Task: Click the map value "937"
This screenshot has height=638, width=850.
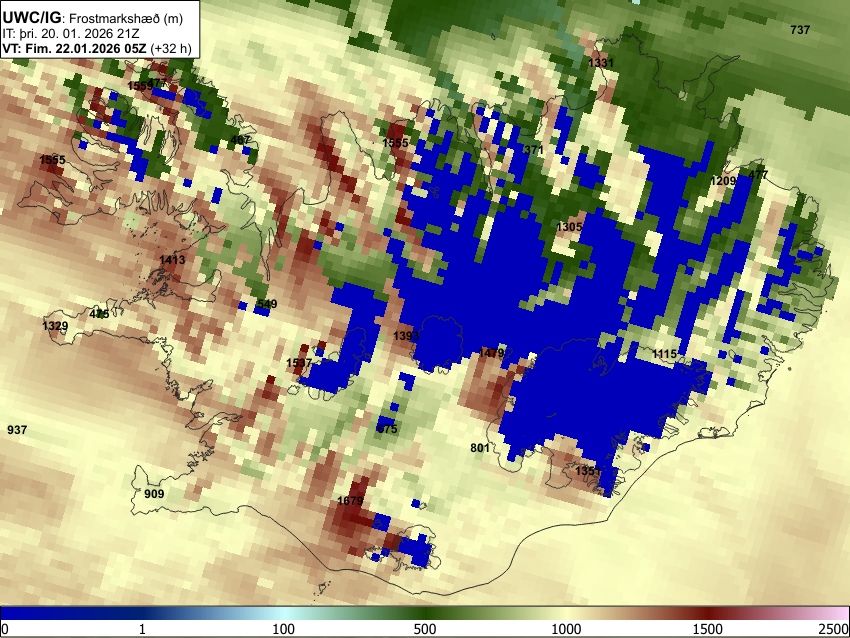Action: (x=17, y=430)
